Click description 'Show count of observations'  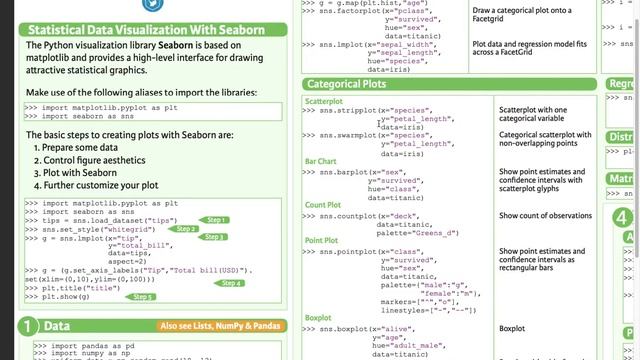[545, 216]
